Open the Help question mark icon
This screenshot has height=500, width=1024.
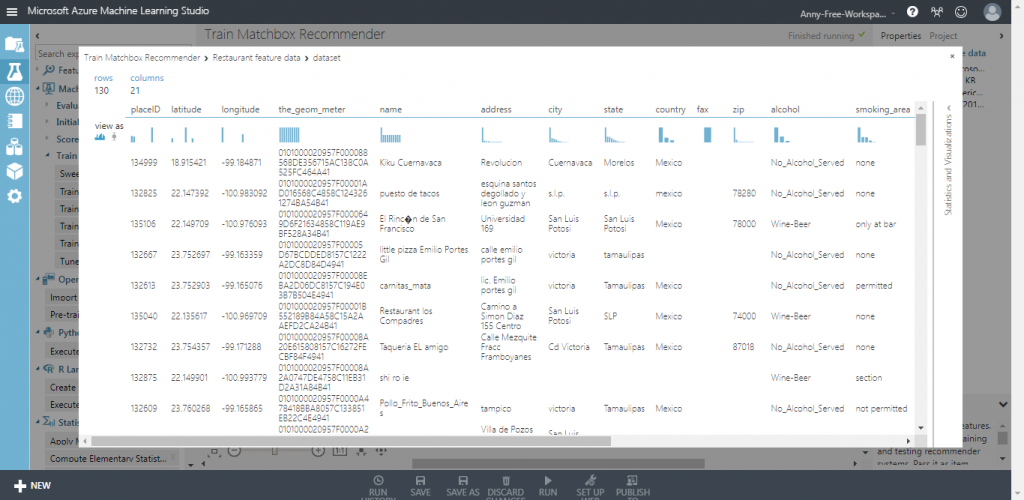pos(912,12)
